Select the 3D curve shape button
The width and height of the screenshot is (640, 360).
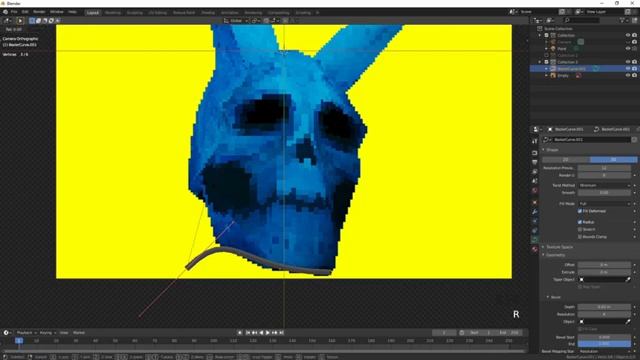tap(613, 159)
